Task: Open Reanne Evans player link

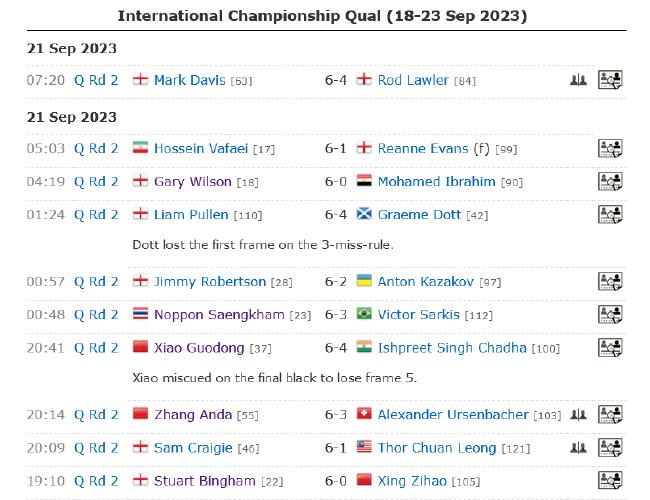Action: tap(423, 148)
